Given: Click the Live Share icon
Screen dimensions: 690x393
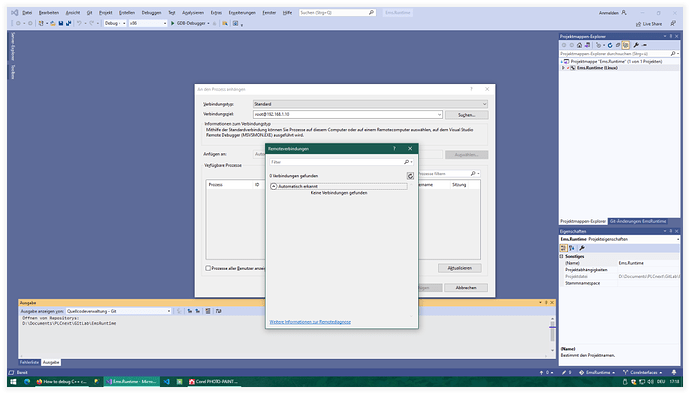Looking at the screenshot, I should point(639,24).
